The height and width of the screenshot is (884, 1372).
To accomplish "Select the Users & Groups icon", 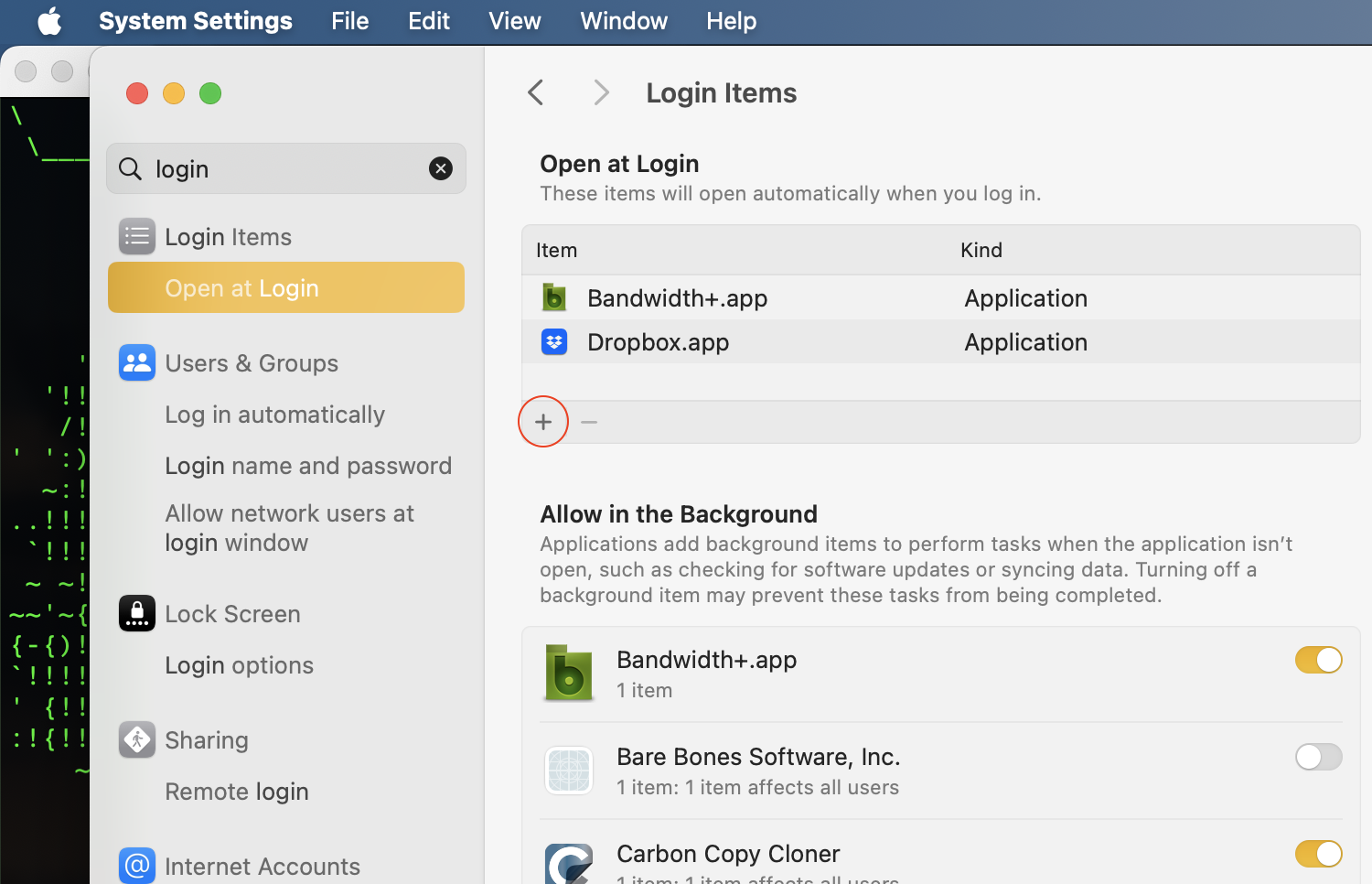I will pyautogui.click(x=136, y=362).
